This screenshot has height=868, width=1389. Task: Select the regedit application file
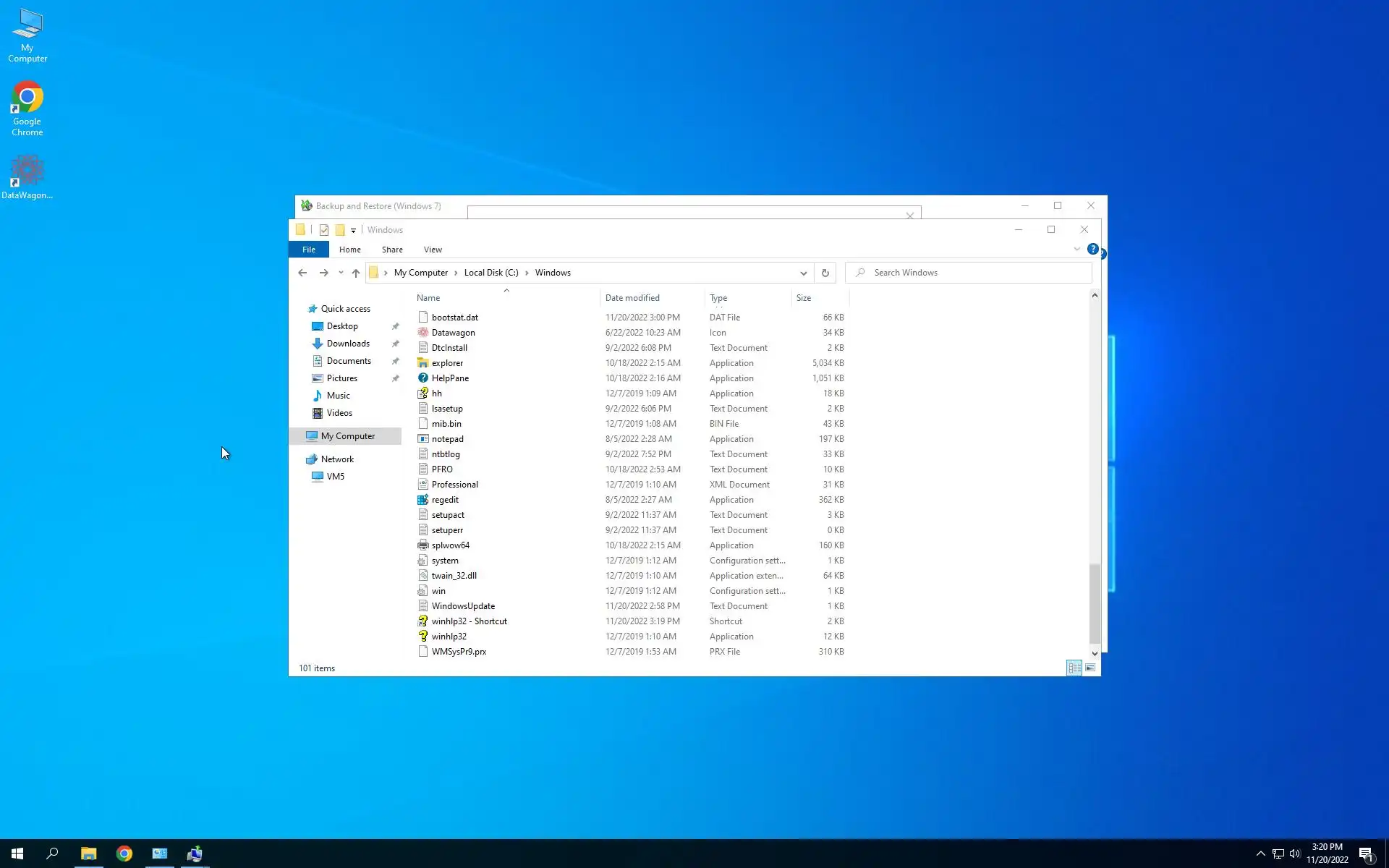[x=445, y=500]
